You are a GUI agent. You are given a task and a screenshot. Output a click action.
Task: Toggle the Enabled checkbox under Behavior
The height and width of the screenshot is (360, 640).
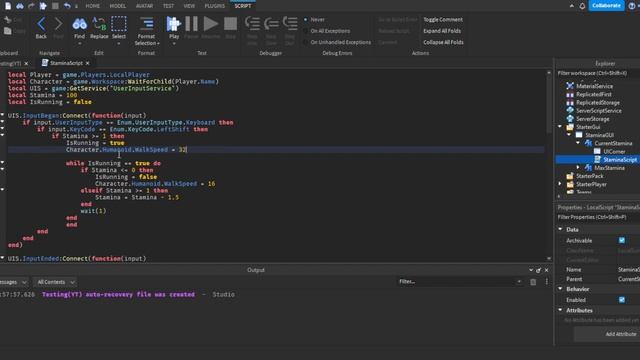tap(622, 300)
